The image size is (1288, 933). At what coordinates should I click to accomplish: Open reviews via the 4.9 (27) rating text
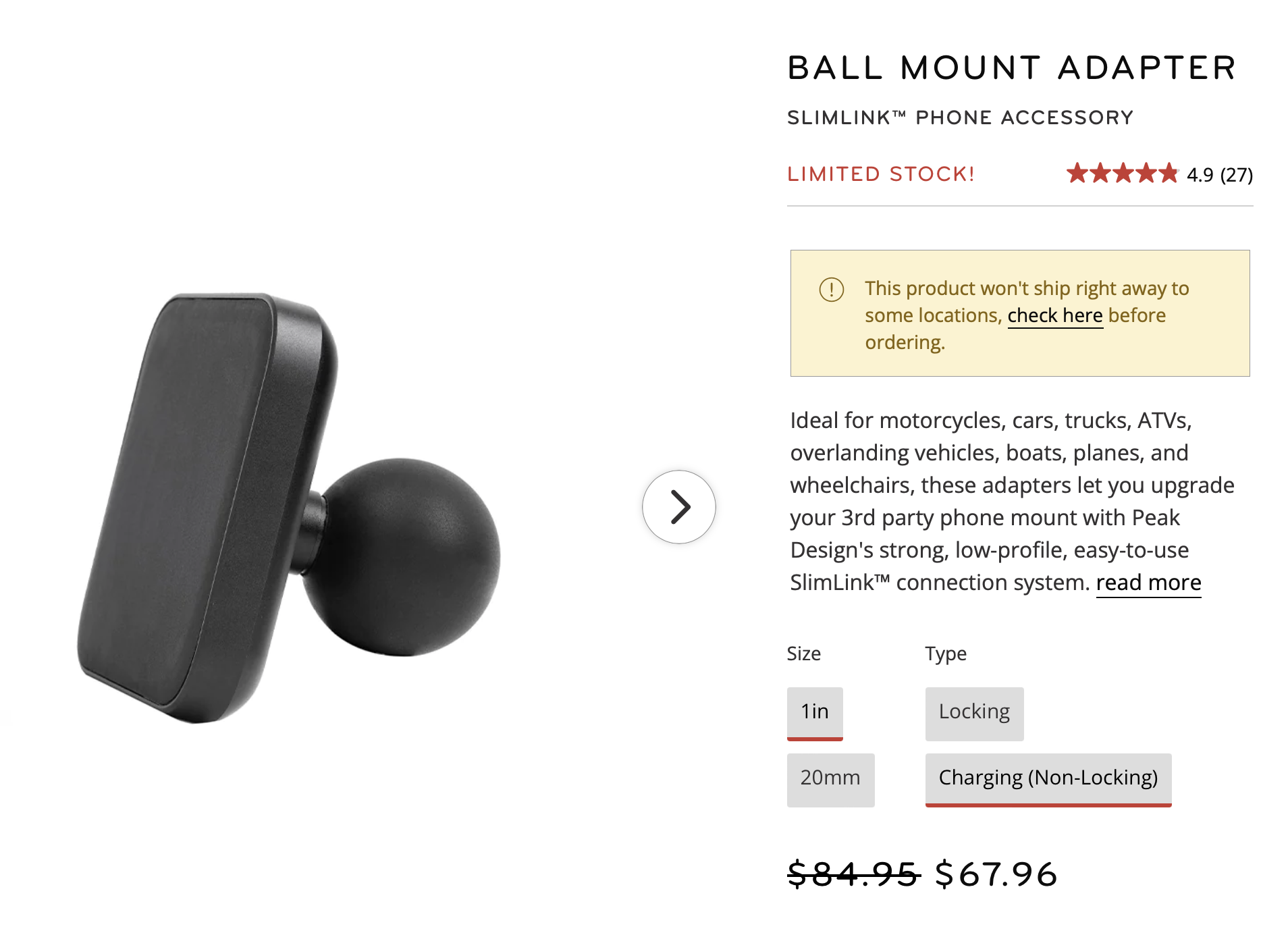coord(1220,175)
